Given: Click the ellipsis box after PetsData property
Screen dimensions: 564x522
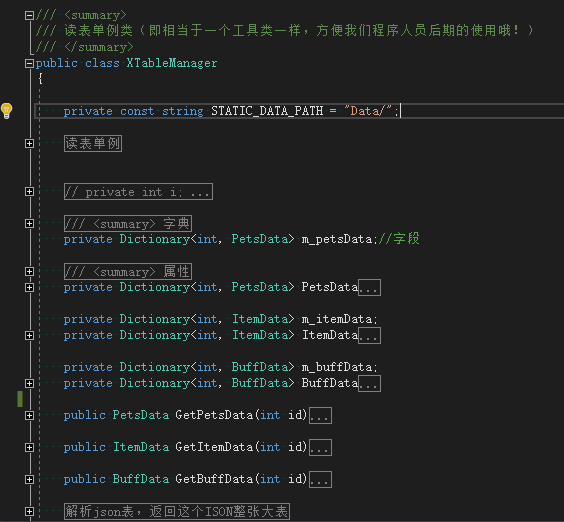Looking at the screenshot, I should [369, 287].
